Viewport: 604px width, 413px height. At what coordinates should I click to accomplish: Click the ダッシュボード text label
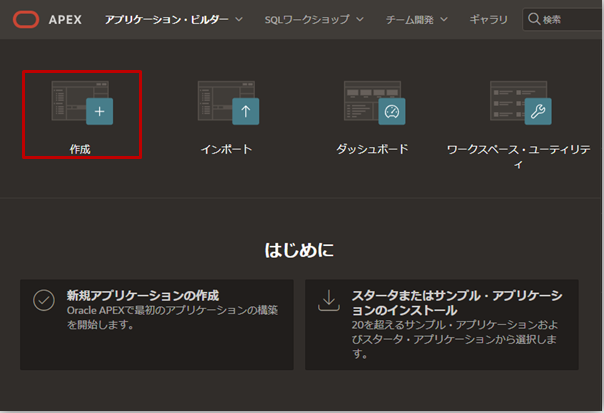coord(372,149)
